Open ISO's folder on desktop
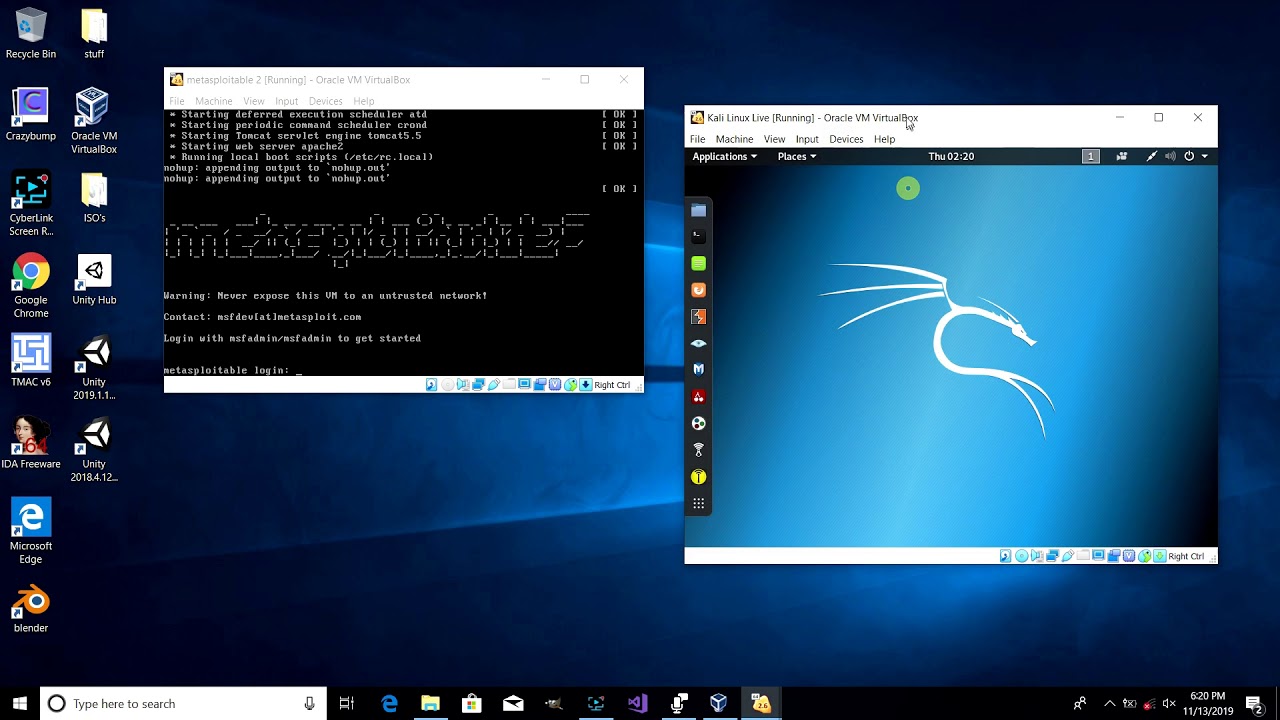The width and height of the screenshot is (1280, 720). 94,198
